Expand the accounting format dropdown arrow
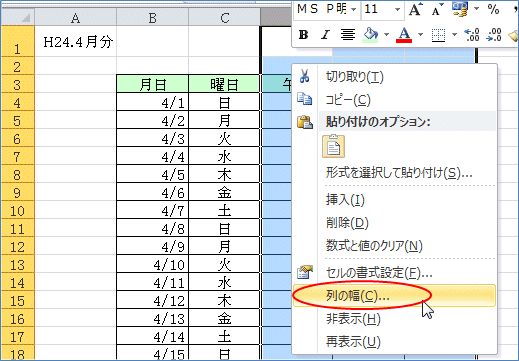The width and height of the screenshot is (519, 361). coord(476,9)
